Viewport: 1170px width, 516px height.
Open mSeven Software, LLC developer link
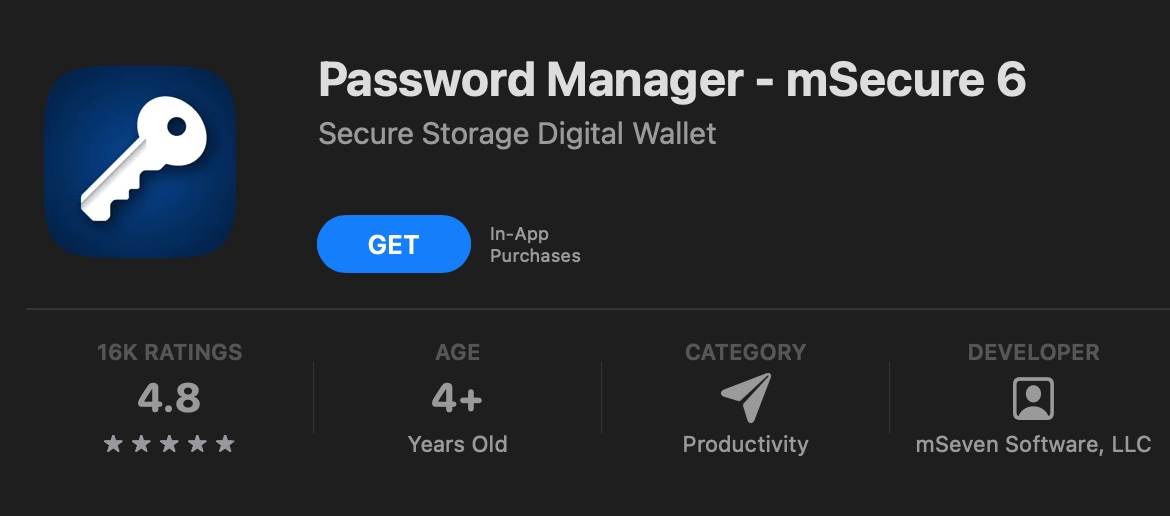pyautogui.click(x=1033, y=444)
